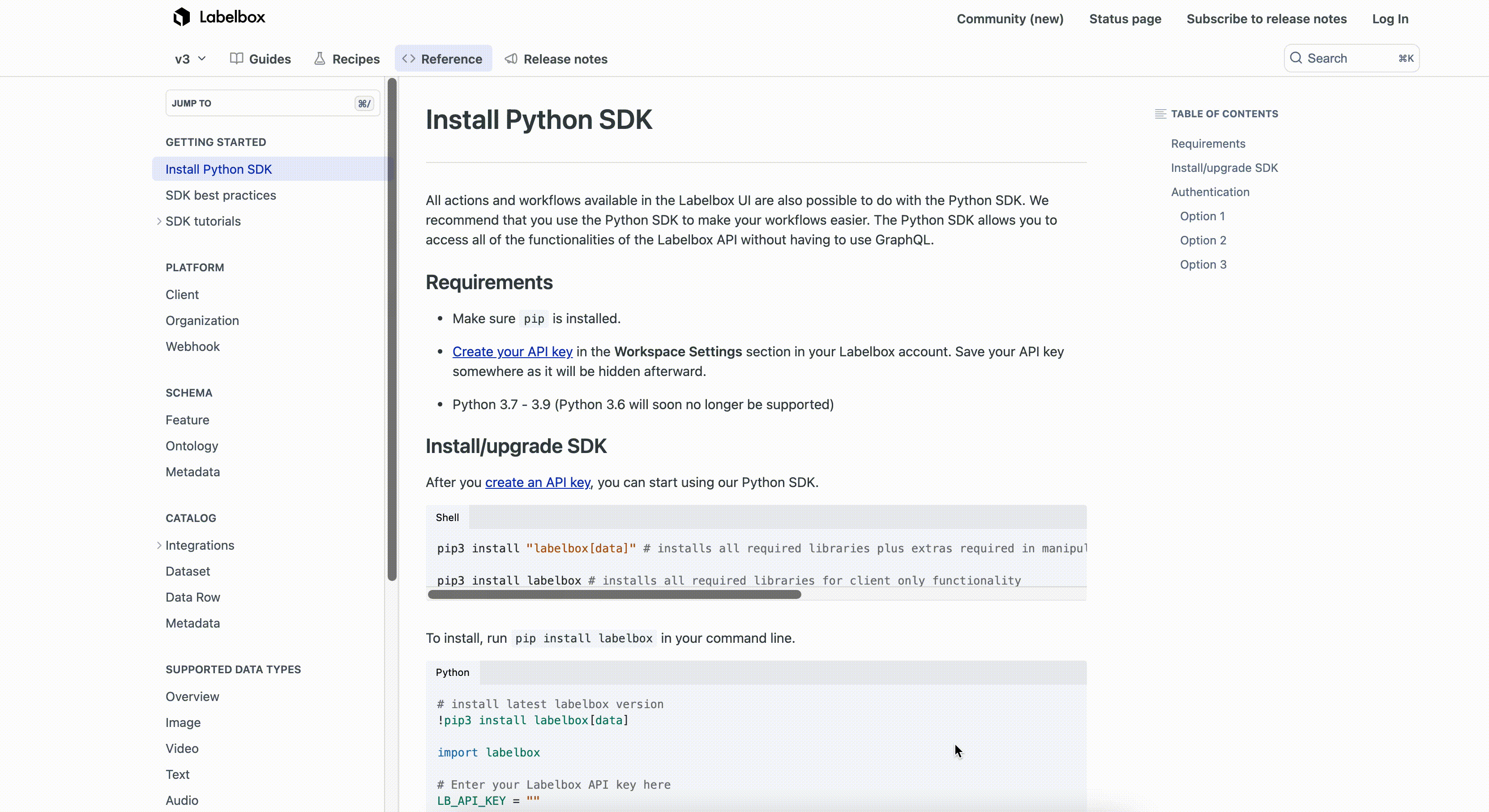1489x812 pixels.
Task: Open the Video data type page
Action: tap(182, 749)
